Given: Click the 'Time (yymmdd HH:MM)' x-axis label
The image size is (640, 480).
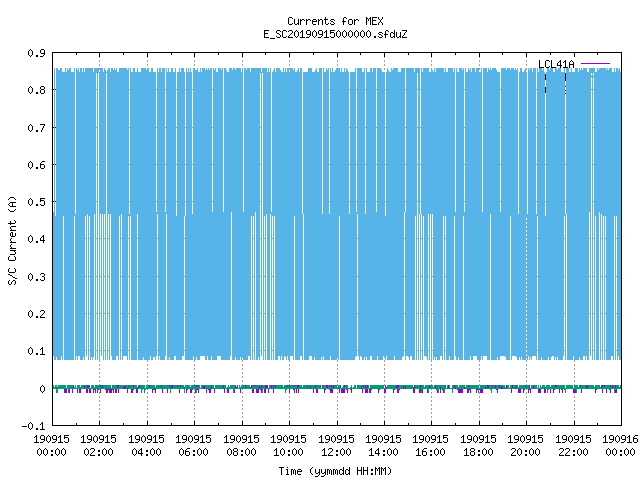Looking at the screenshot, I should click(x=335, y=471).
